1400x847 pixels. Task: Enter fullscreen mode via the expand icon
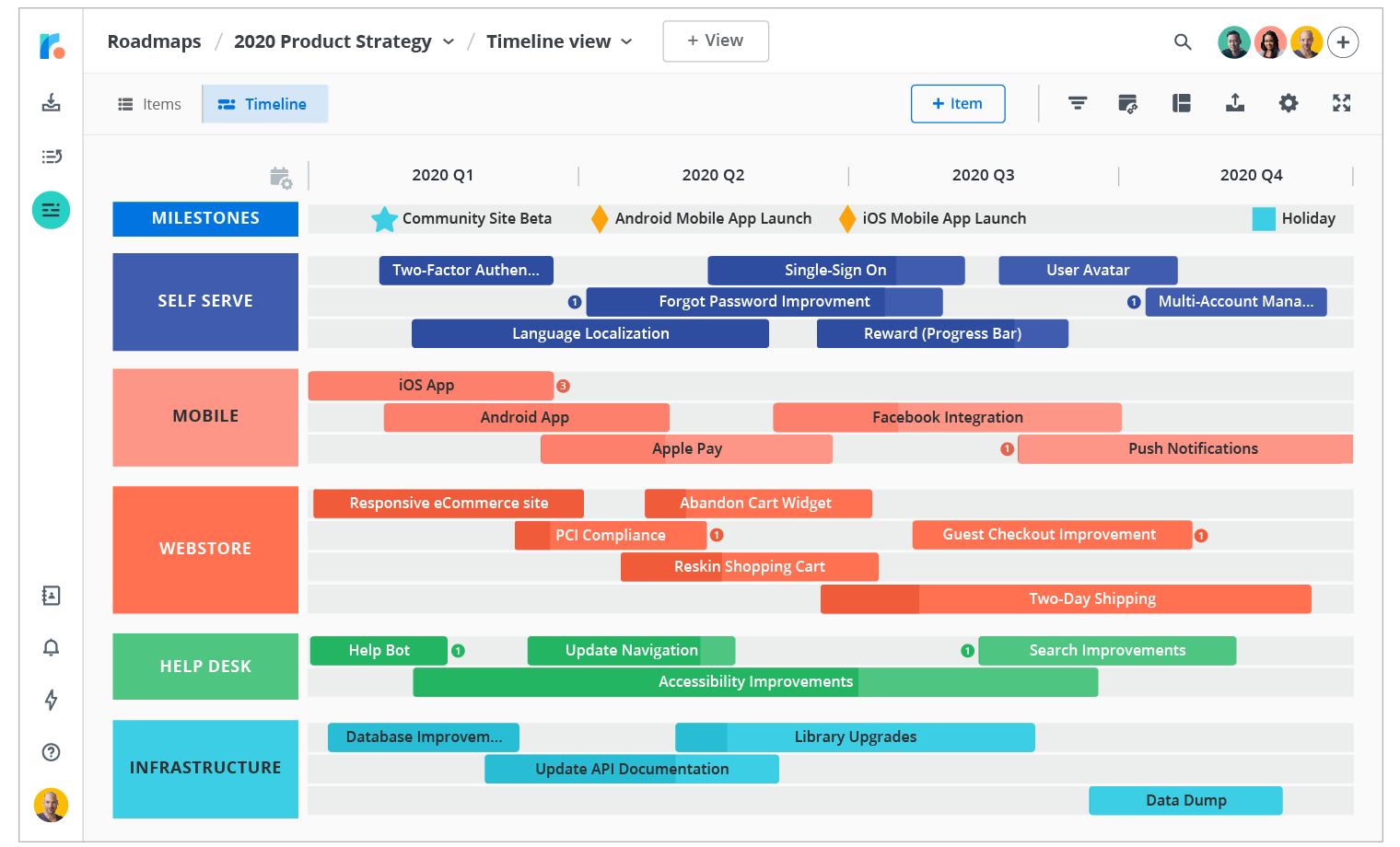[1341, 103]
